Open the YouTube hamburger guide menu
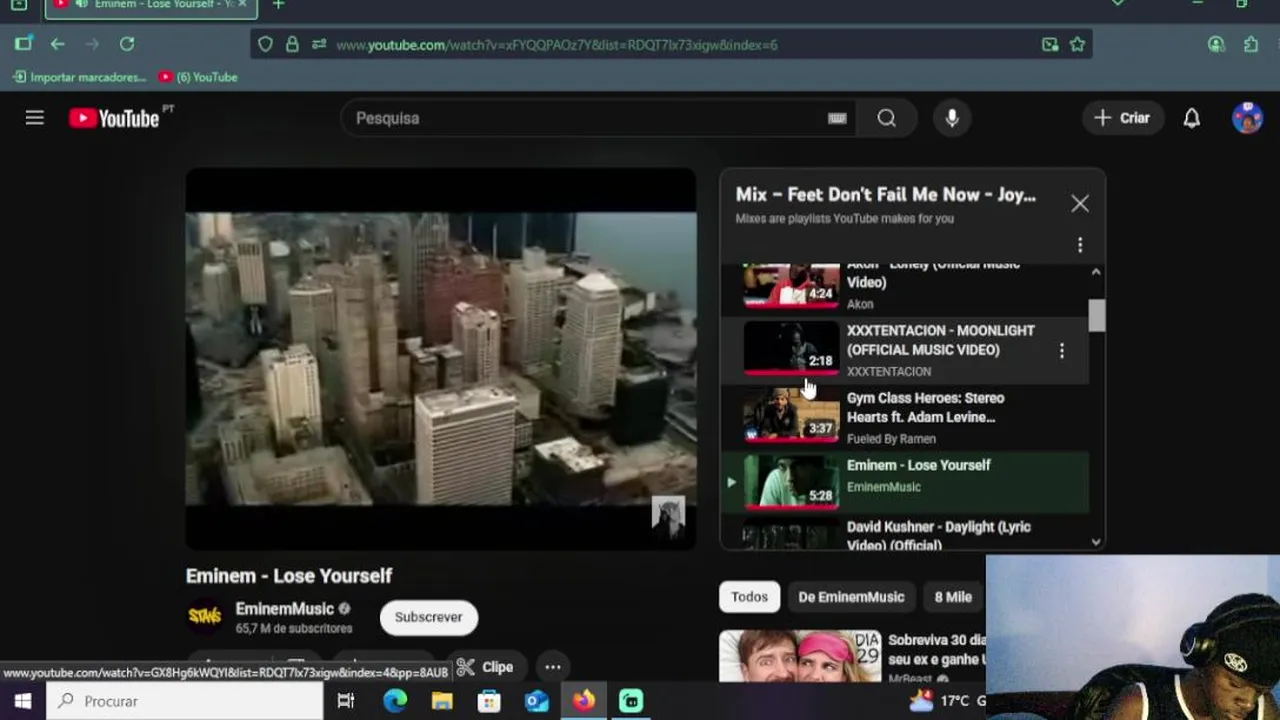 (x=35, y=118)
